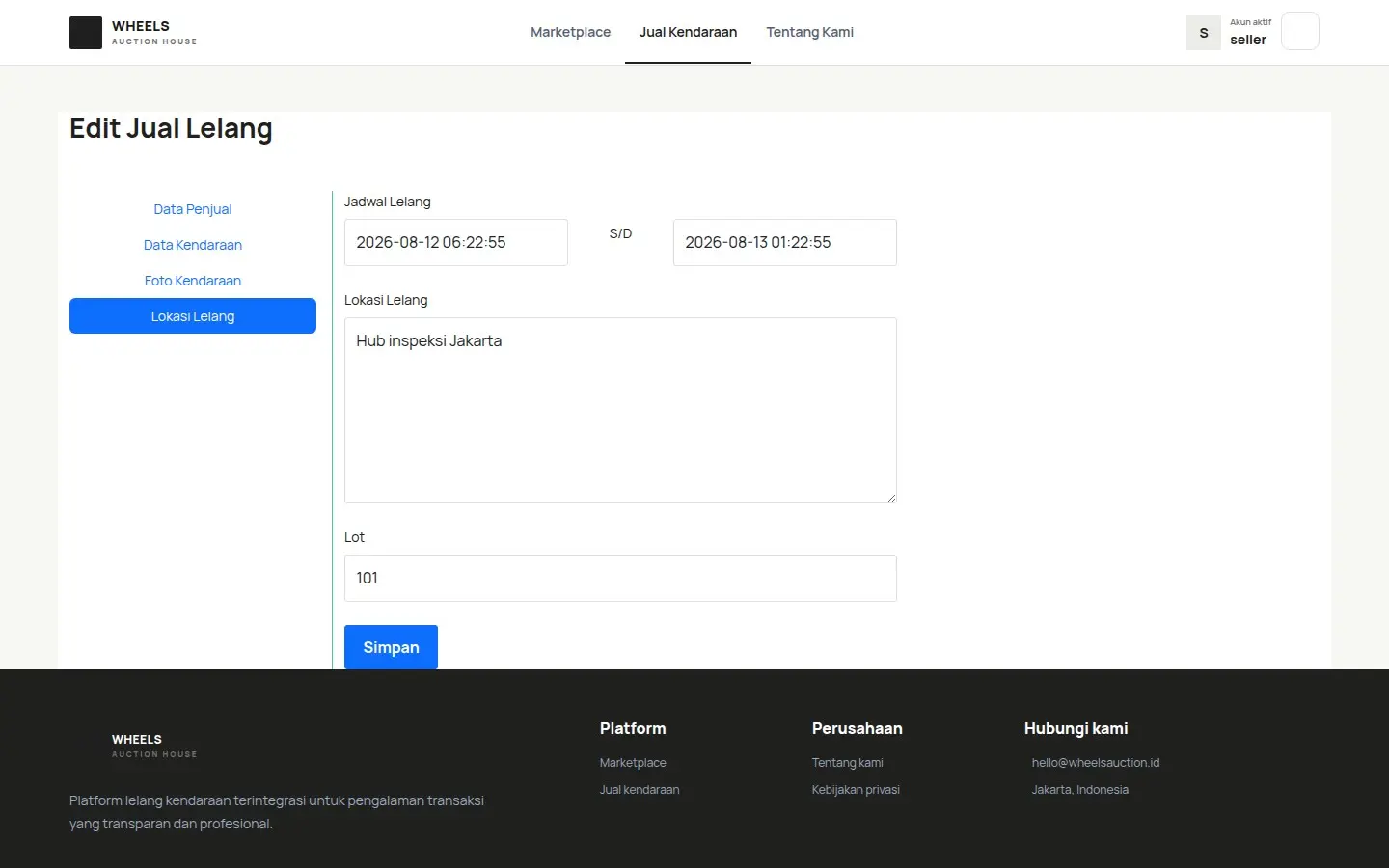Click the 'Platform' footer heading
The height and width of the screenshot is (868, 1389).
pyautogui.click(x=633, y=728)
